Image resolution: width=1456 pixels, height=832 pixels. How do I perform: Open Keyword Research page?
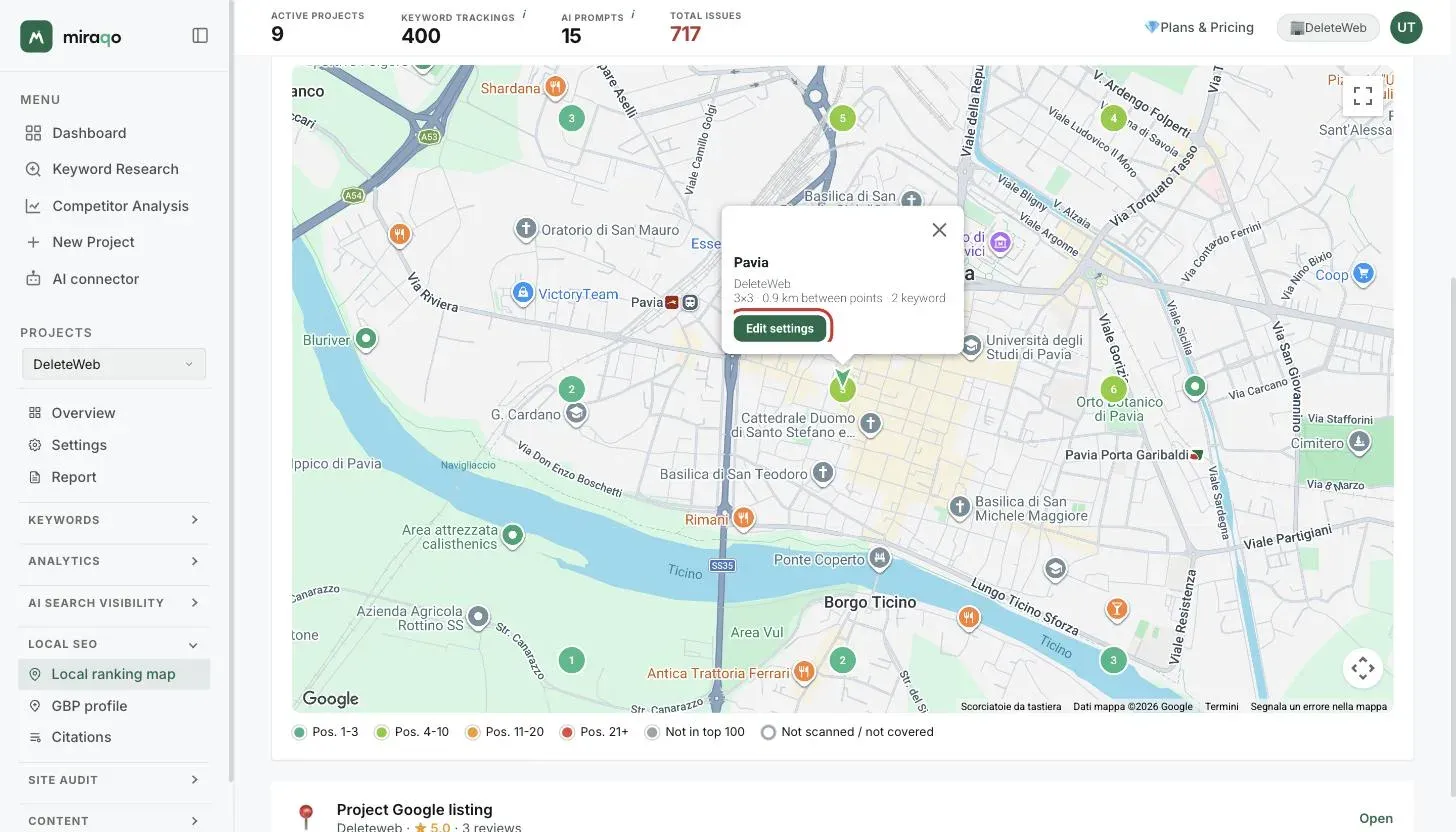pos(114,169)
